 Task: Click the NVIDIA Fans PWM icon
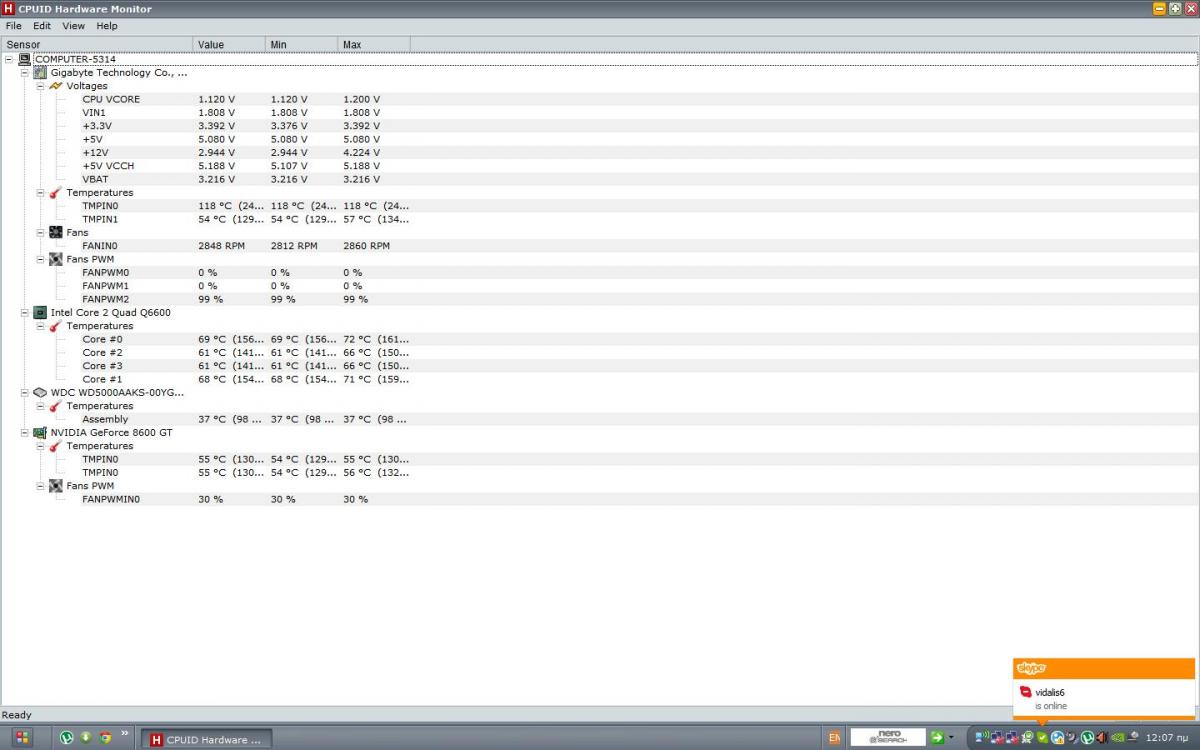56,486
